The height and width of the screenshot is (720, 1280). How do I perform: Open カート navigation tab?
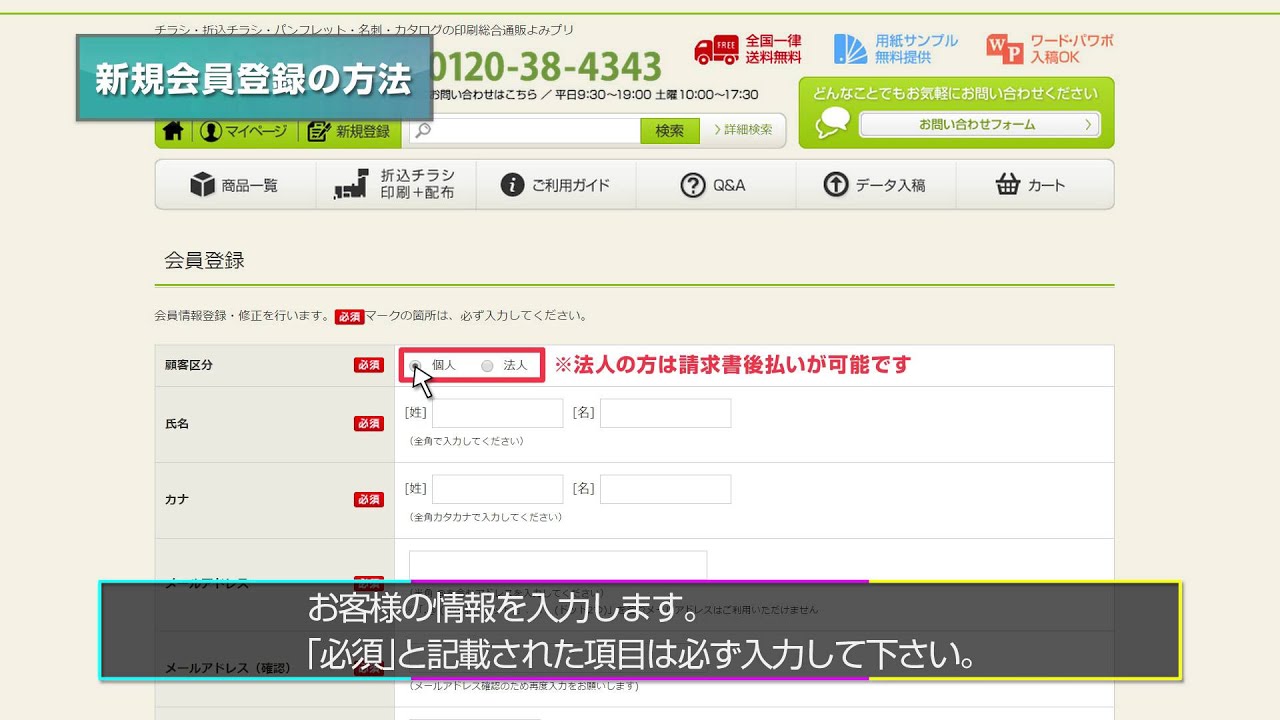pos(1035,185)
